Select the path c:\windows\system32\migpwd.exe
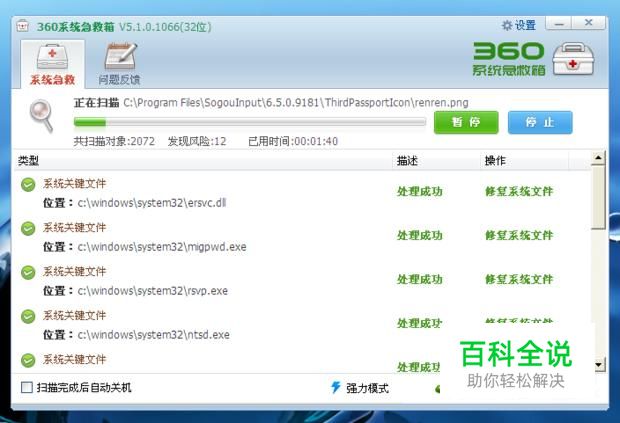This screenshot has width=620, height=423. coord(162,247)
